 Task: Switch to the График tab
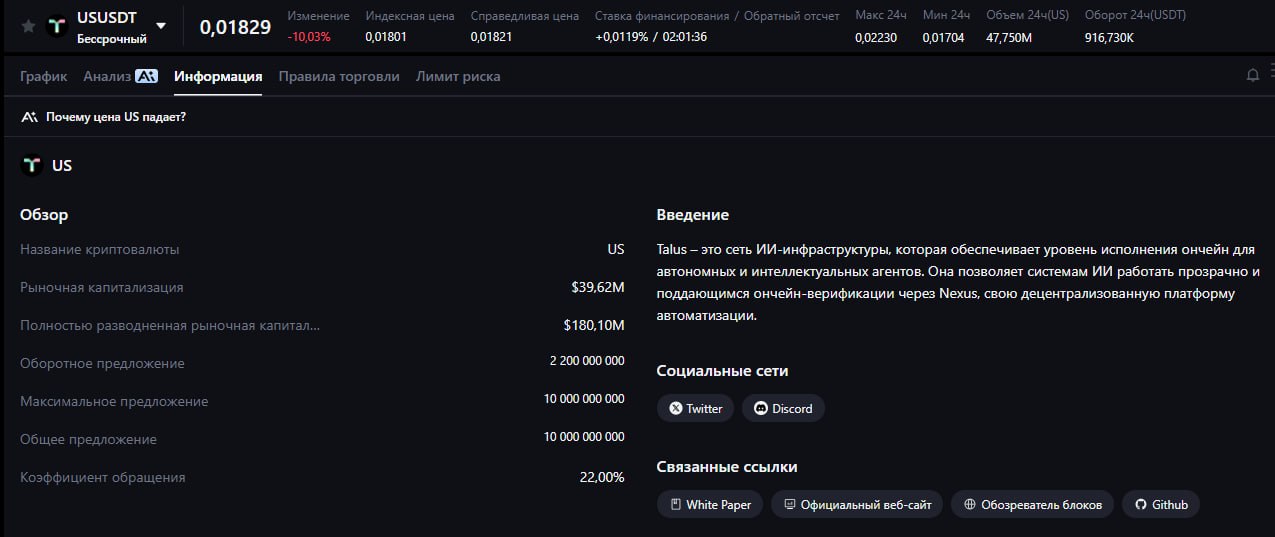coord(43,76)
